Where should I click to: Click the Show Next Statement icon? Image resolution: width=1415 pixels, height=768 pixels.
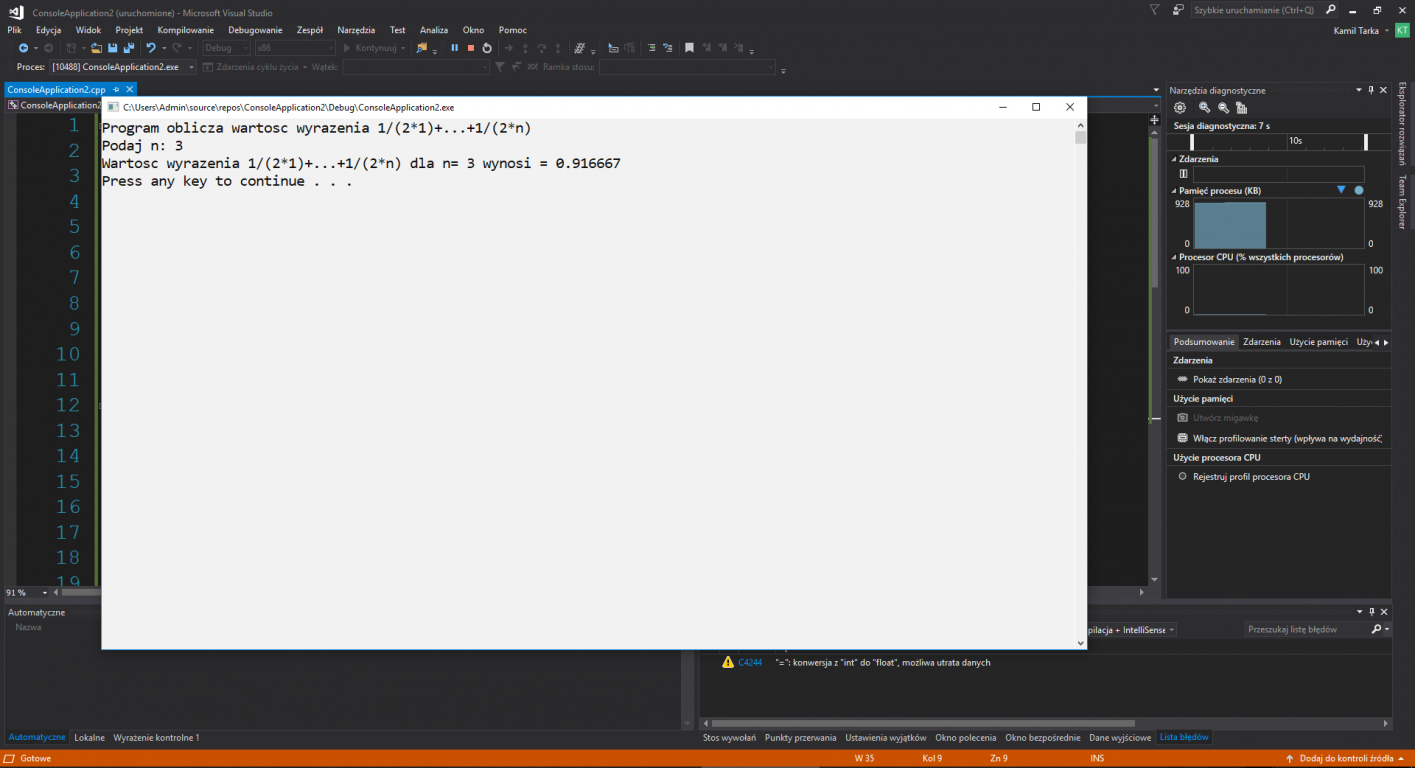[508, 48]
